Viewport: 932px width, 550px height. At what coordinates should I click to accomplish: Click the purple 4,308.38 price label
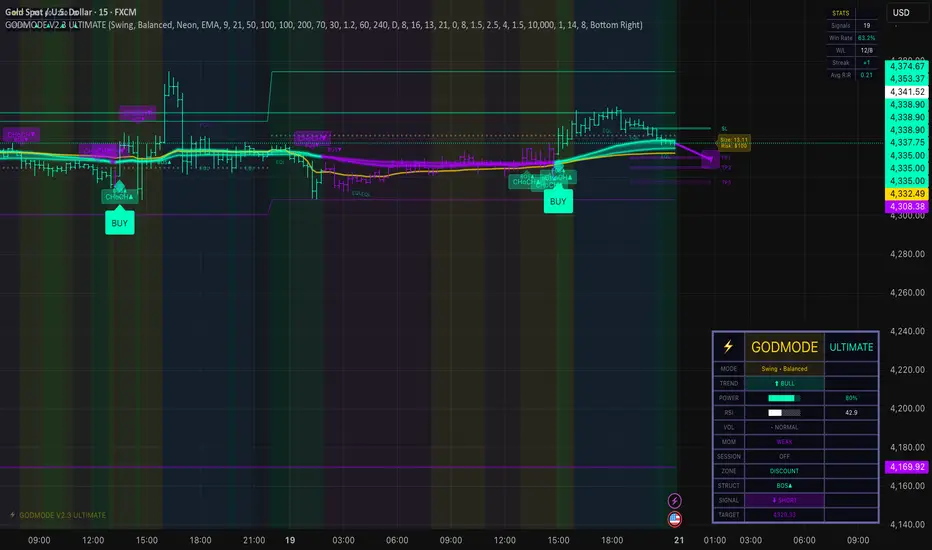click(x=906, y=206)
